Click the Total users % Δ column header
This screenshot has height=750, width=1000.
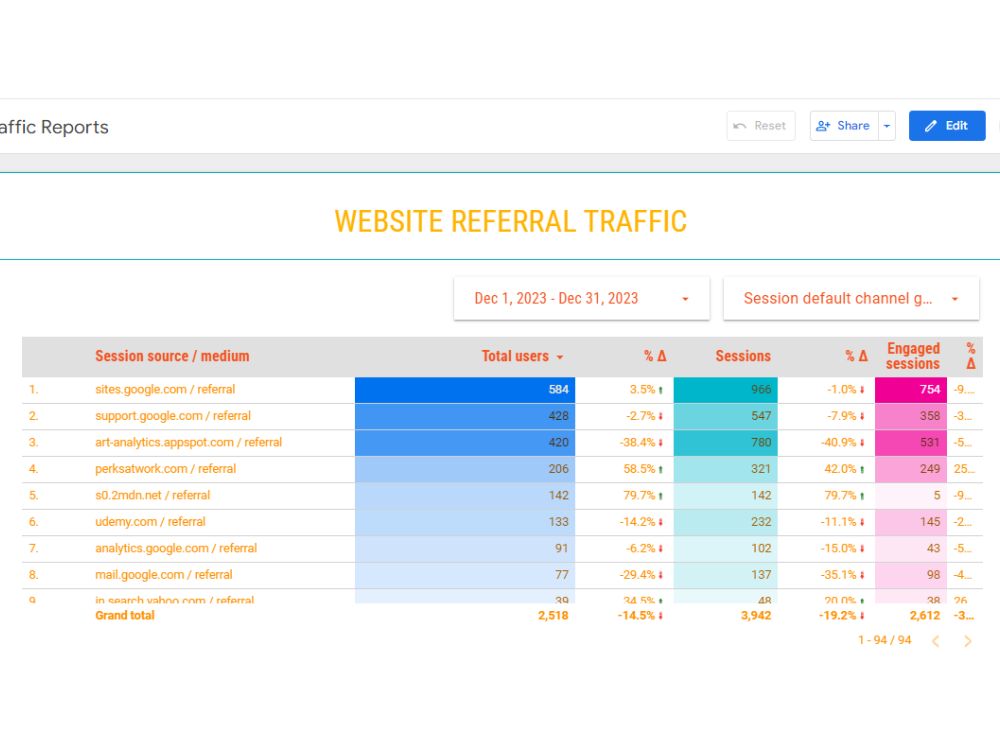click(655, 356)
